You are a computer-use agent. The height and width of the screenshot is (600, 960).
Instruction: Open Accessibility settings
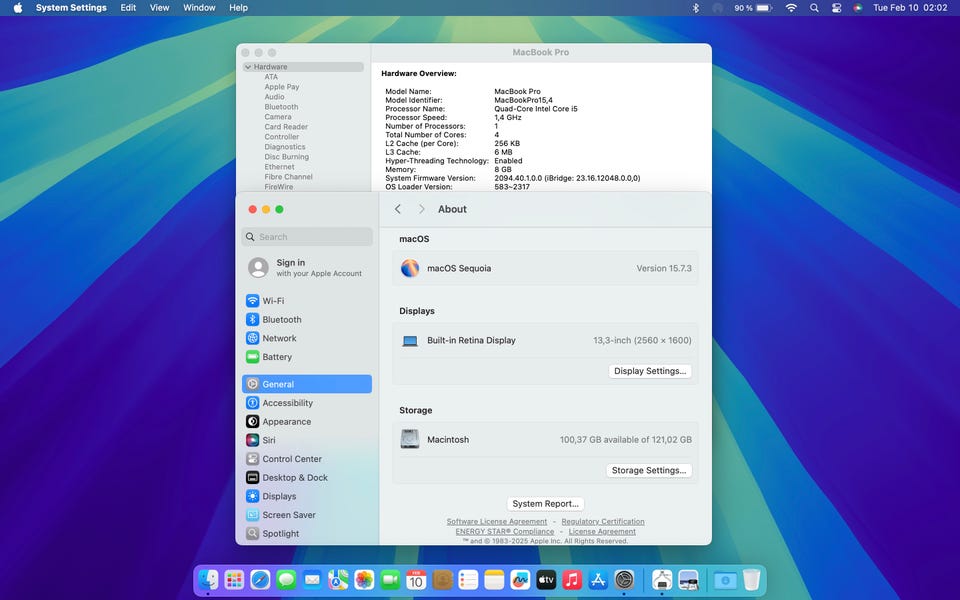coord(287,403)
